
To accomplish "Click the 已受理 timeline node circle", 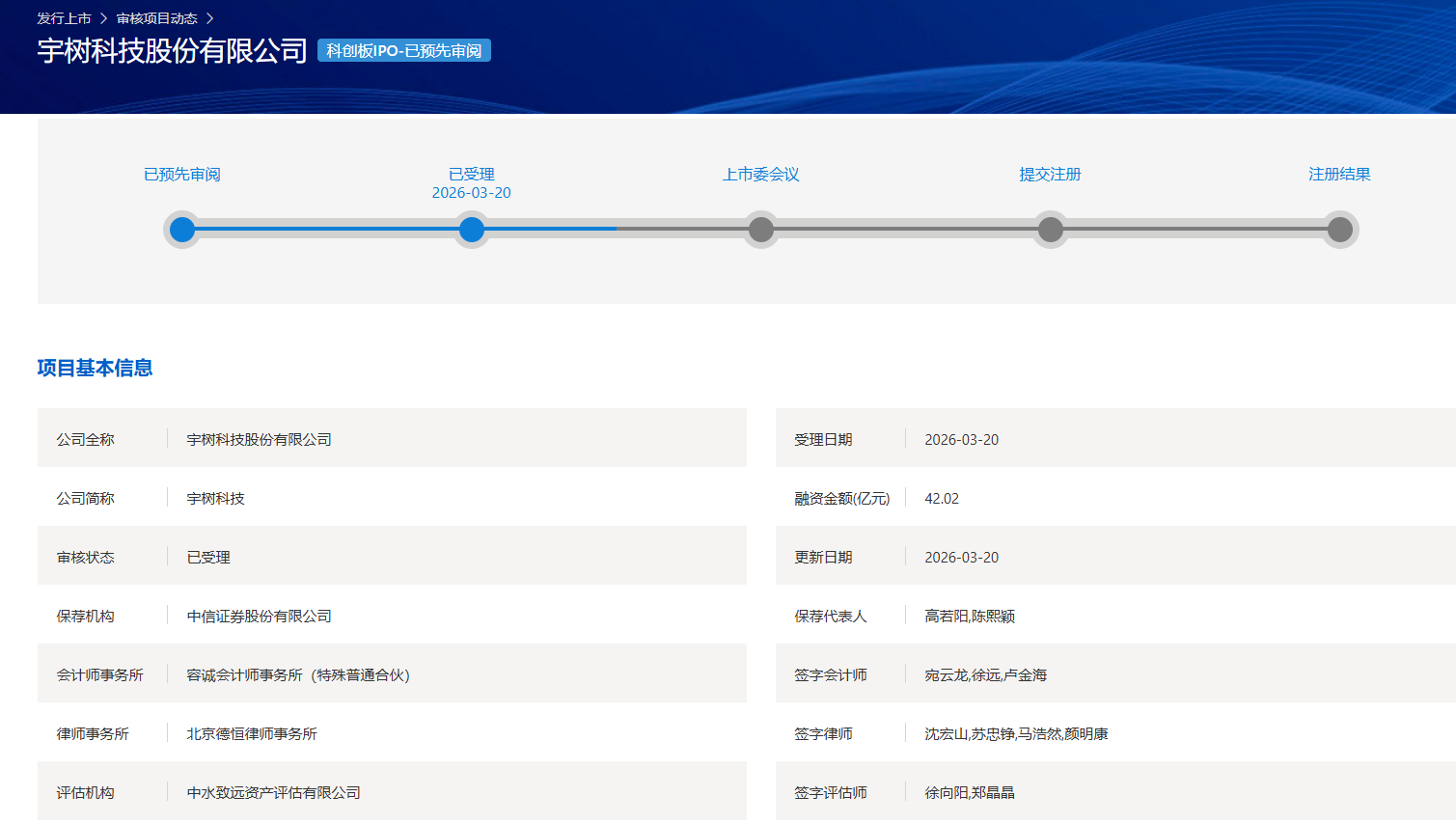I will pos(472,230).
